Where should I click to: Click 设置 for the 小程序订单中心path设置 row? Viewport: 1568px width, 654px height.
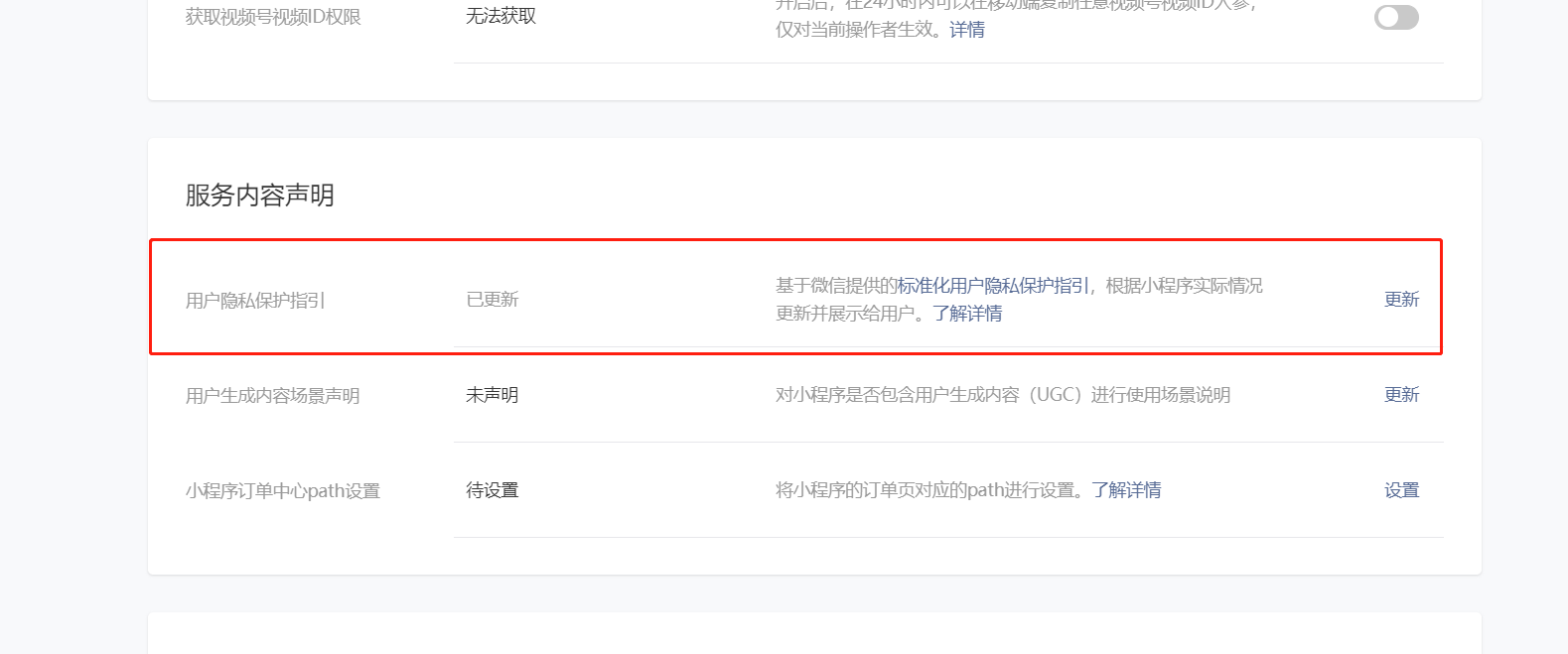1401,490
